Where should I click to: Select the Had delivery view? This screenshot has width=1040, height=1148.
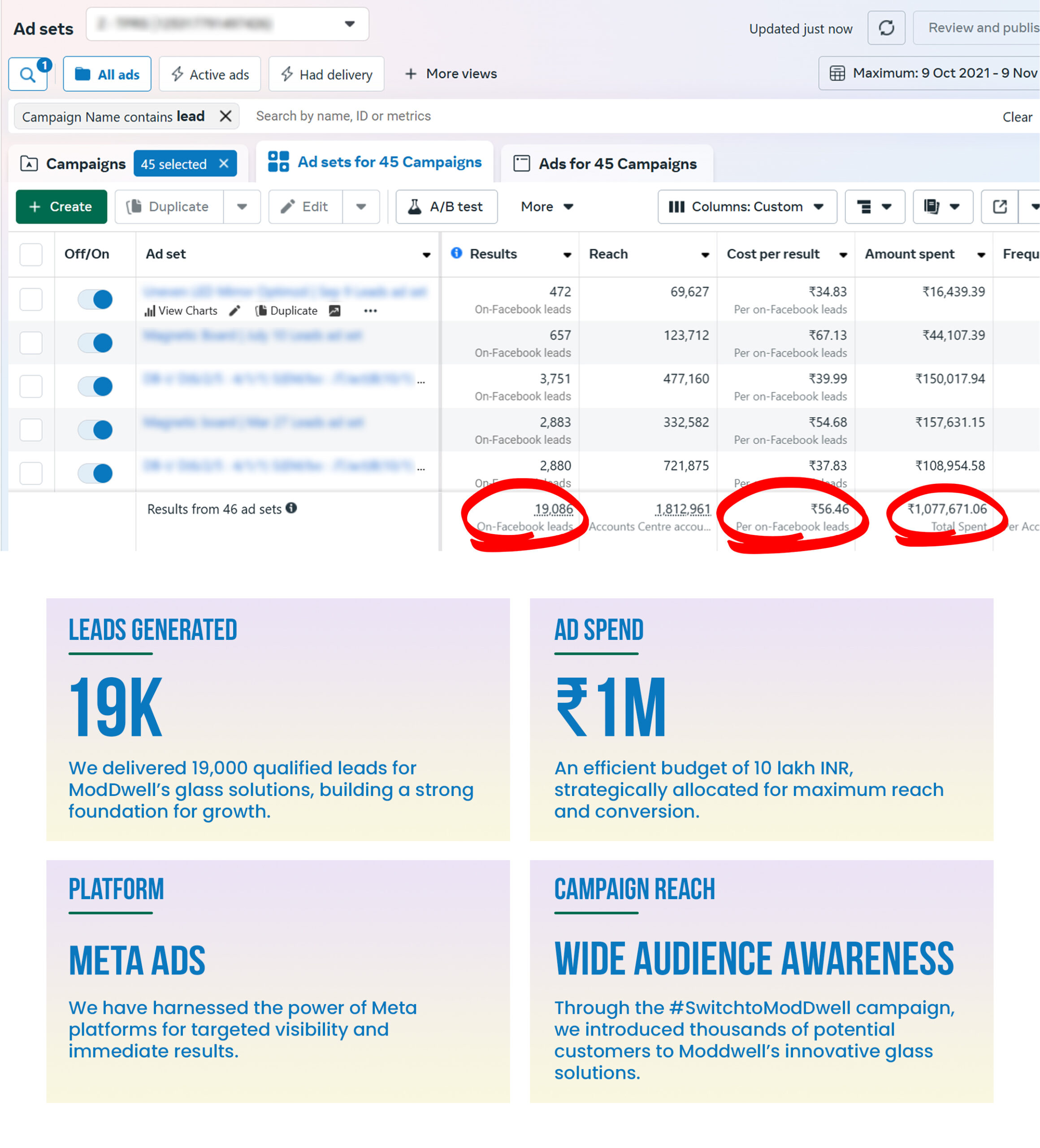click(326, 74)
